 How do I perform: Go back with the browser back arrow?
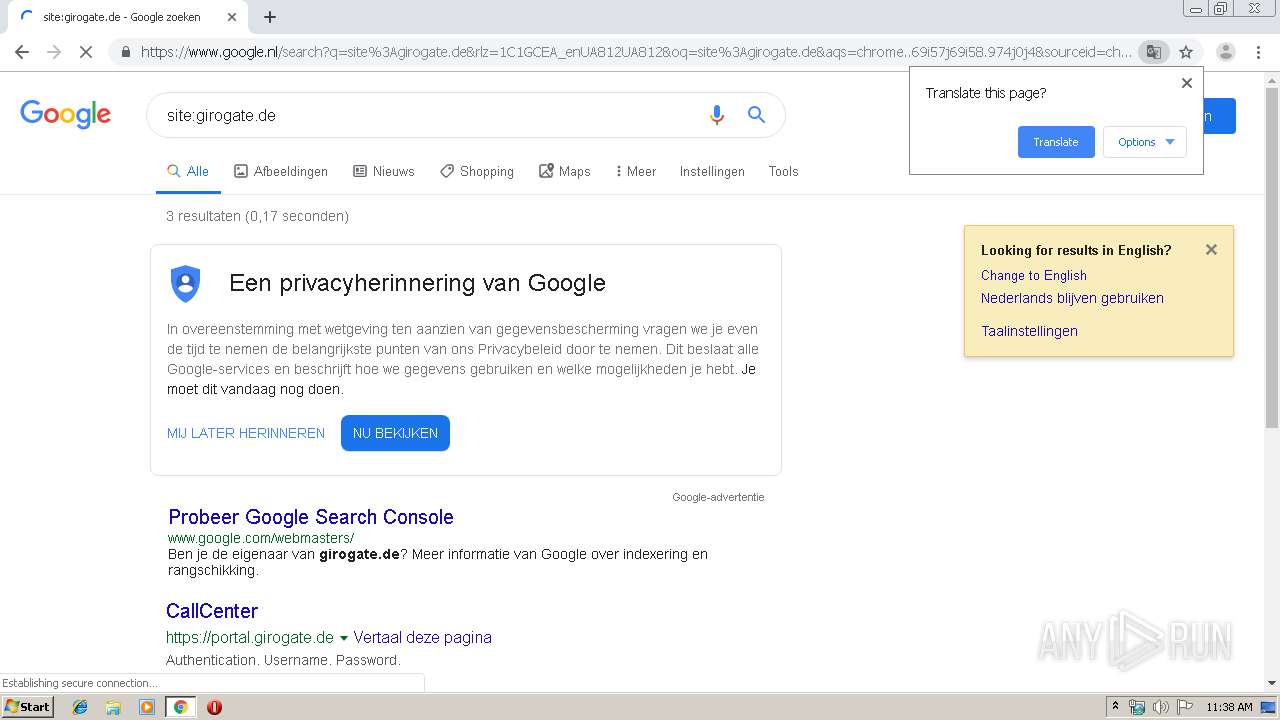click(22, 52)
